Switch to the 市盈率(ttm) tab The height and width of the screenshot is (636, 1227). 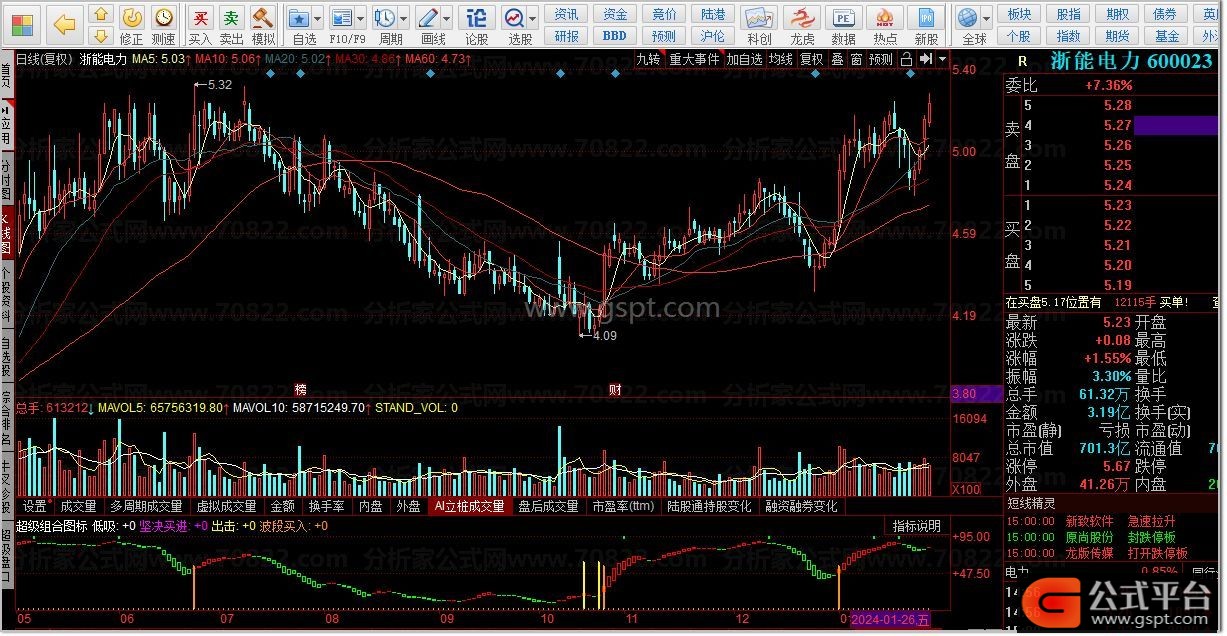[623, 507]
